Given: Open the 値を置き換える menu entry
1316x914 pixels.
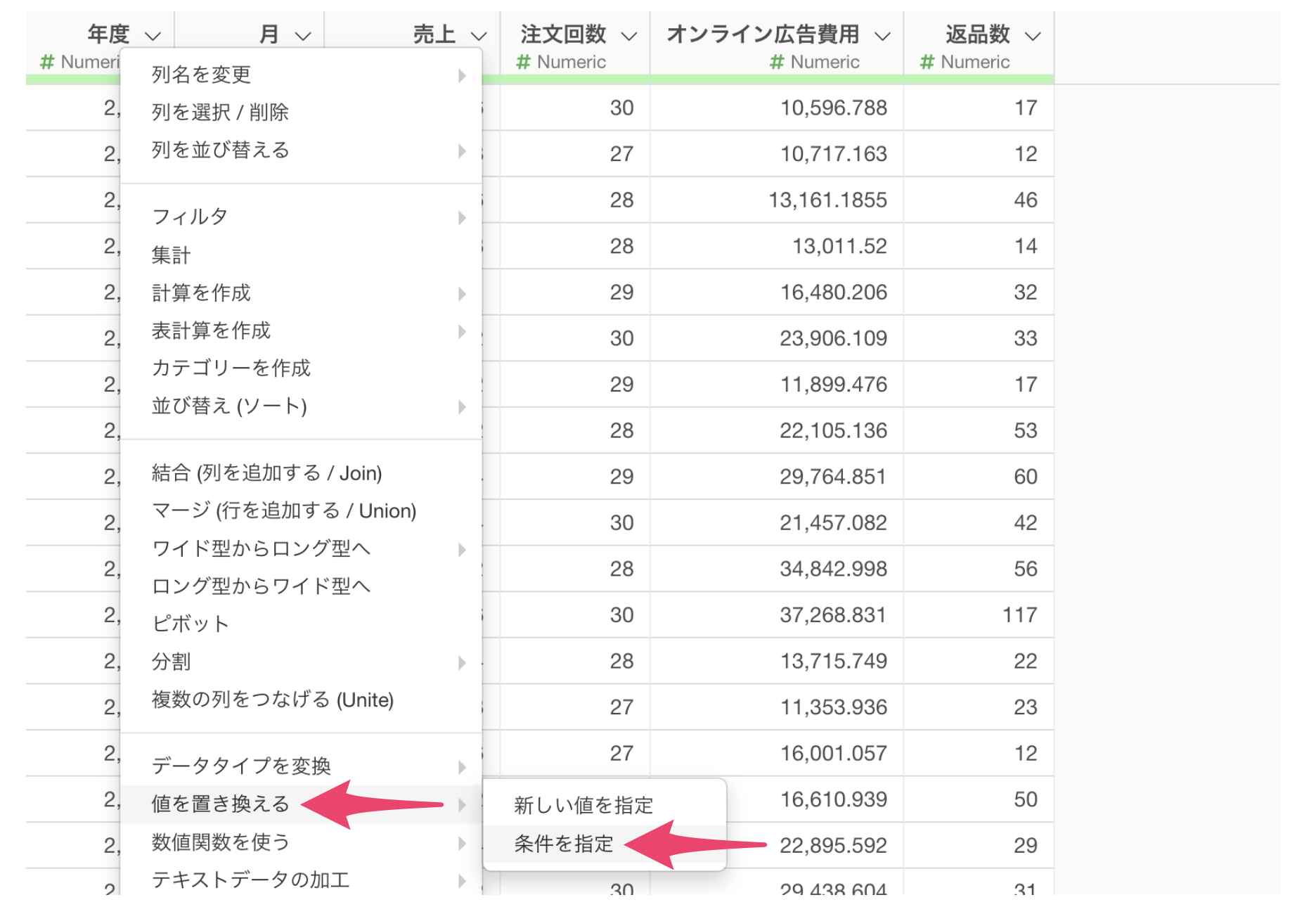Looking at the screenshot, I should [x=220, y=804].
